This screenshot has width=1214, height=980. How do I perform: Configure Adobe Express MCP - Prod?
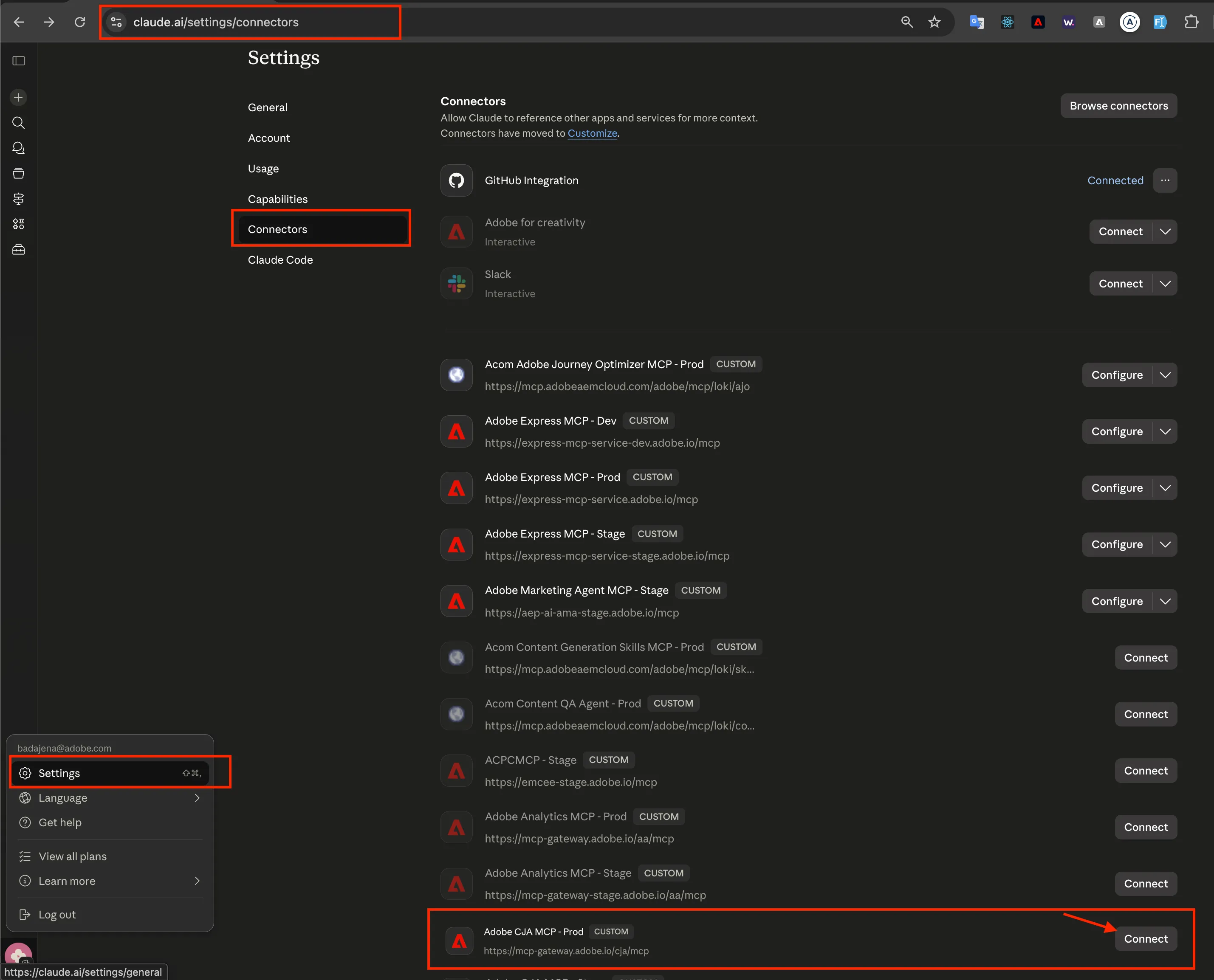click(1117, 488)
